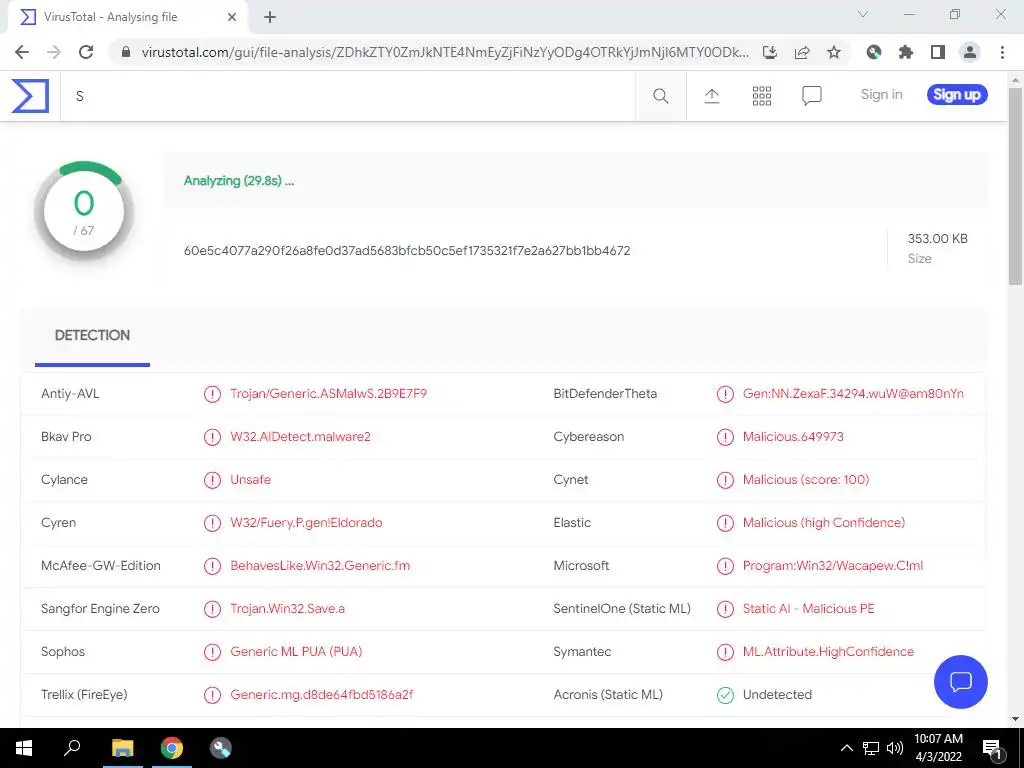
Task: Click the Cylance Unsafe result
Action: 250,479
